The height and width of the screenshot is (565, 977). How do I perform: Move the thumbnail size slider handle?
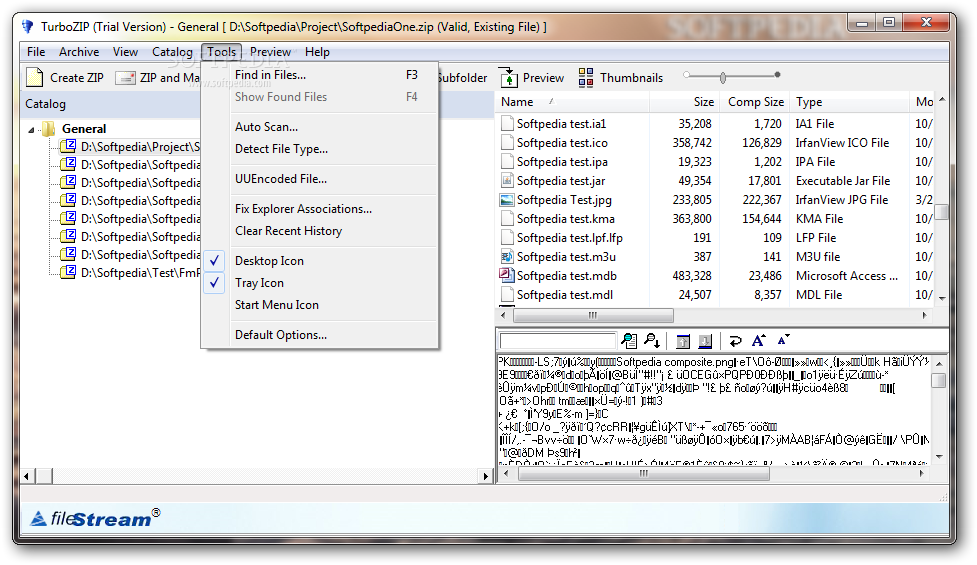coord(723,77)
